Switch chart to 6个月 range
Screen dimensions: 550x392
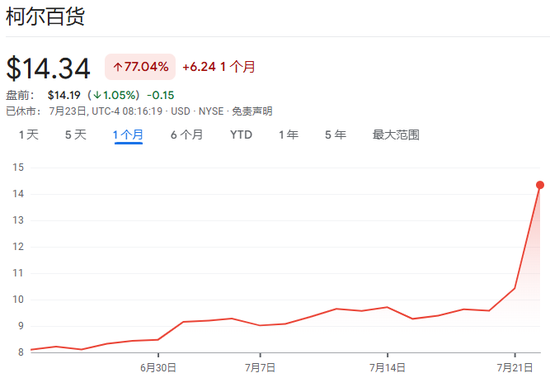(187, 135)
